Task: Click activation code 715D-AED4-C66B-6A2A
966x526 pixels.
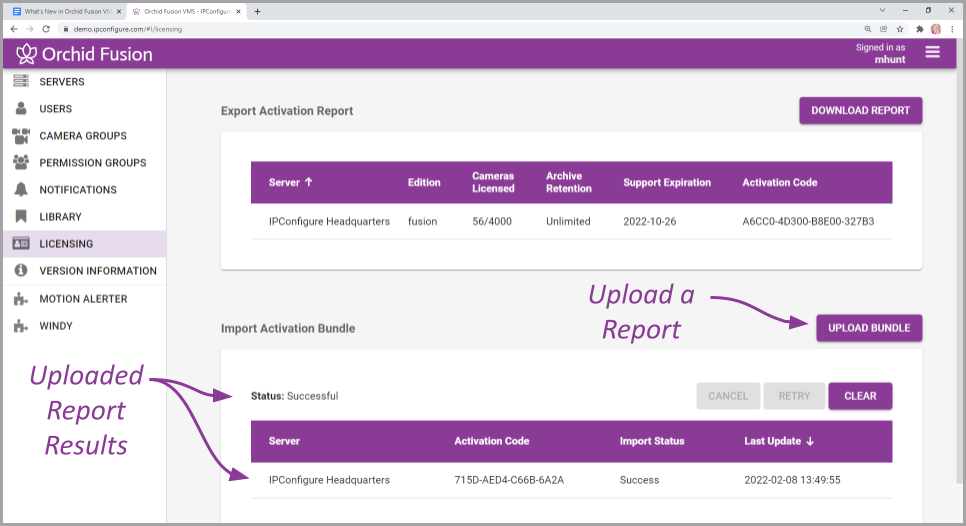Action: pyautogui.click(x=509, y=480)
